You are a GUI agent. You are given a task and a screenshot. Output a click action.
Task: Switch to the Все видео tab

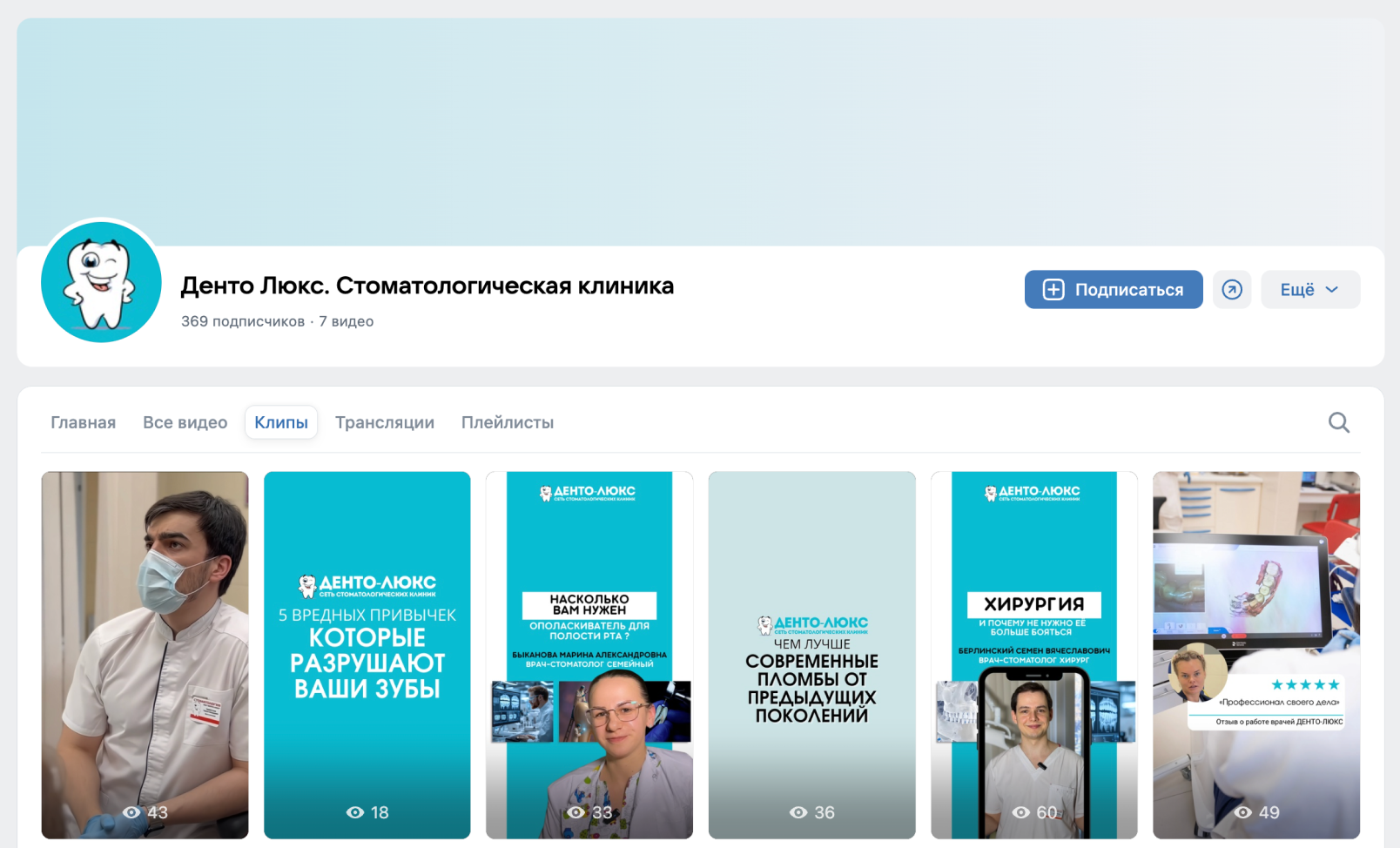tap(185, 422)
